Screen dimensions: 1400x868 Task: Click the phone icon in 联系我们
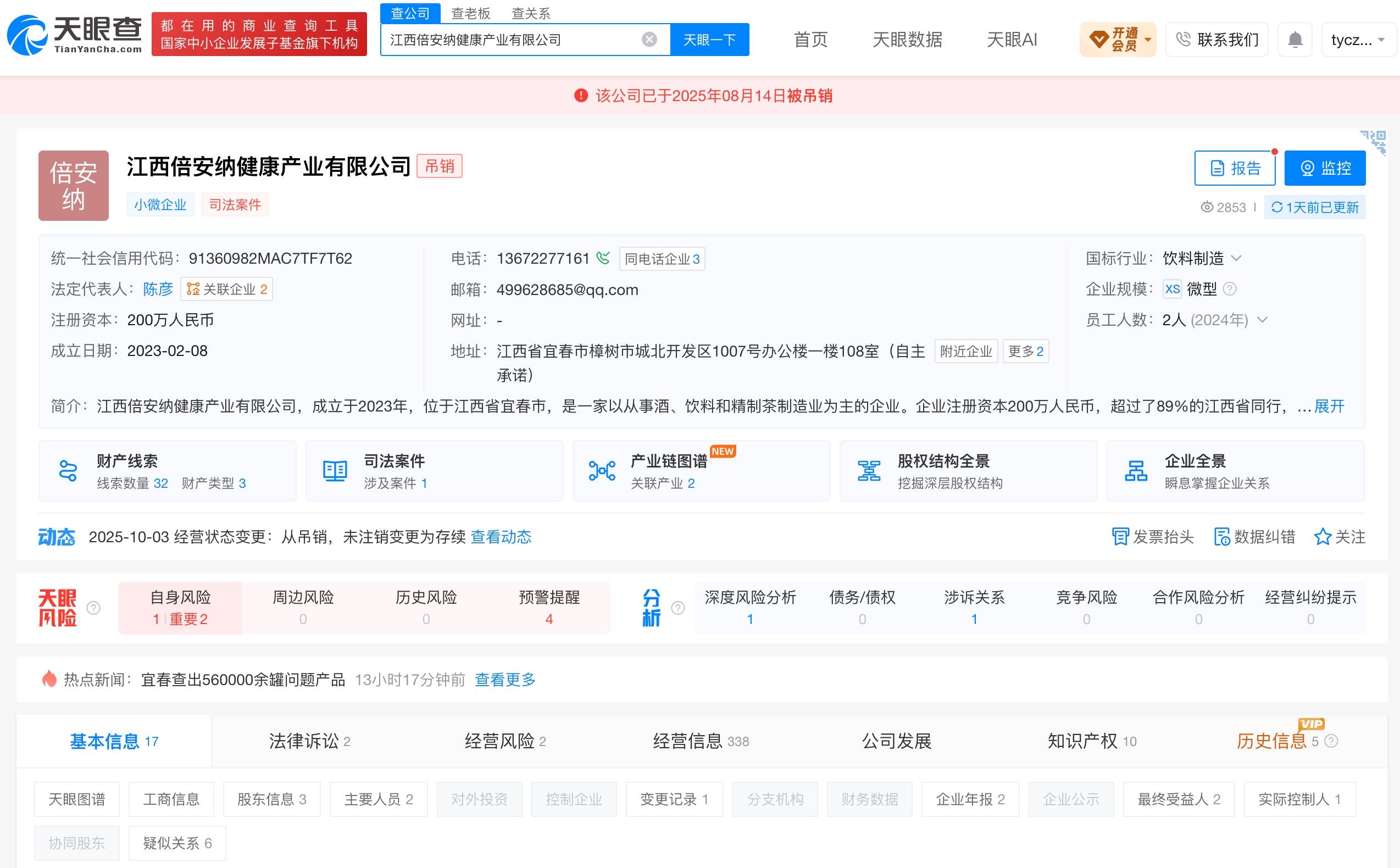click(1183, 39)
